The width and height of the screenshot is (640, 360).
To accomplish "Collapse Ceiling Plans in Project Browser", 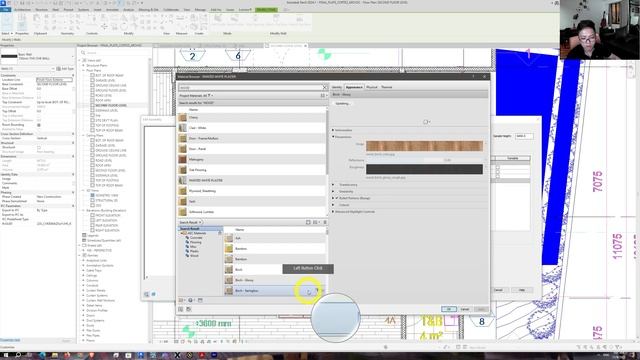I will coord(84,136).
